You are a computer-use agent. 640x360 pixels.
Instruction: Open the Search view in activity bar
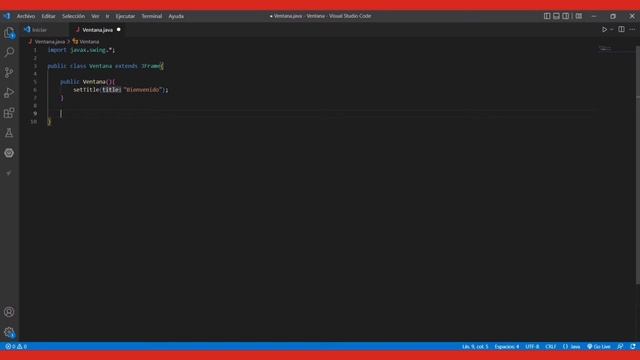point(9,52)
